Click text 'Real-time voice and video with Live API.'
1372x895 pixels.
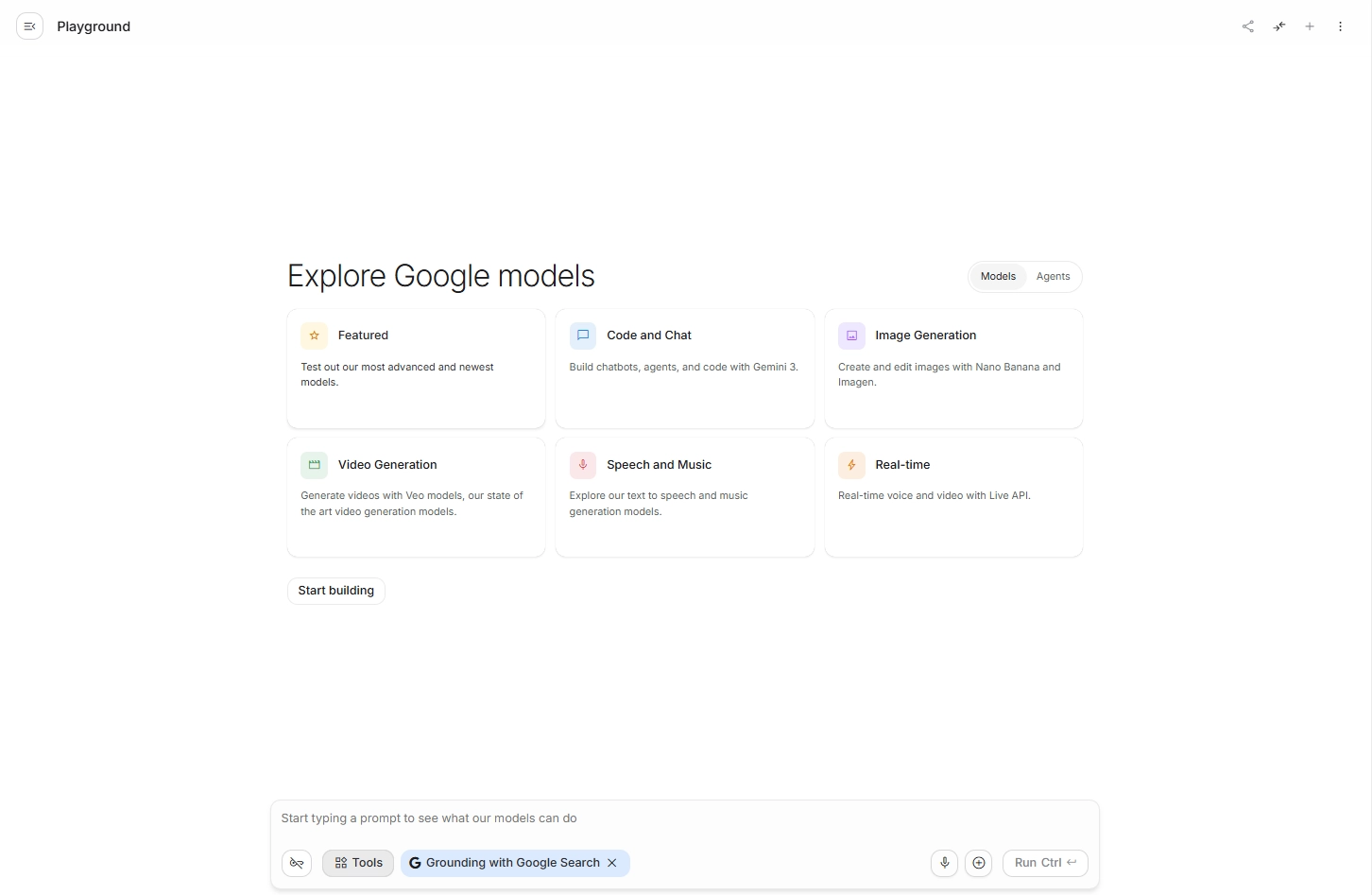[935, 495]
